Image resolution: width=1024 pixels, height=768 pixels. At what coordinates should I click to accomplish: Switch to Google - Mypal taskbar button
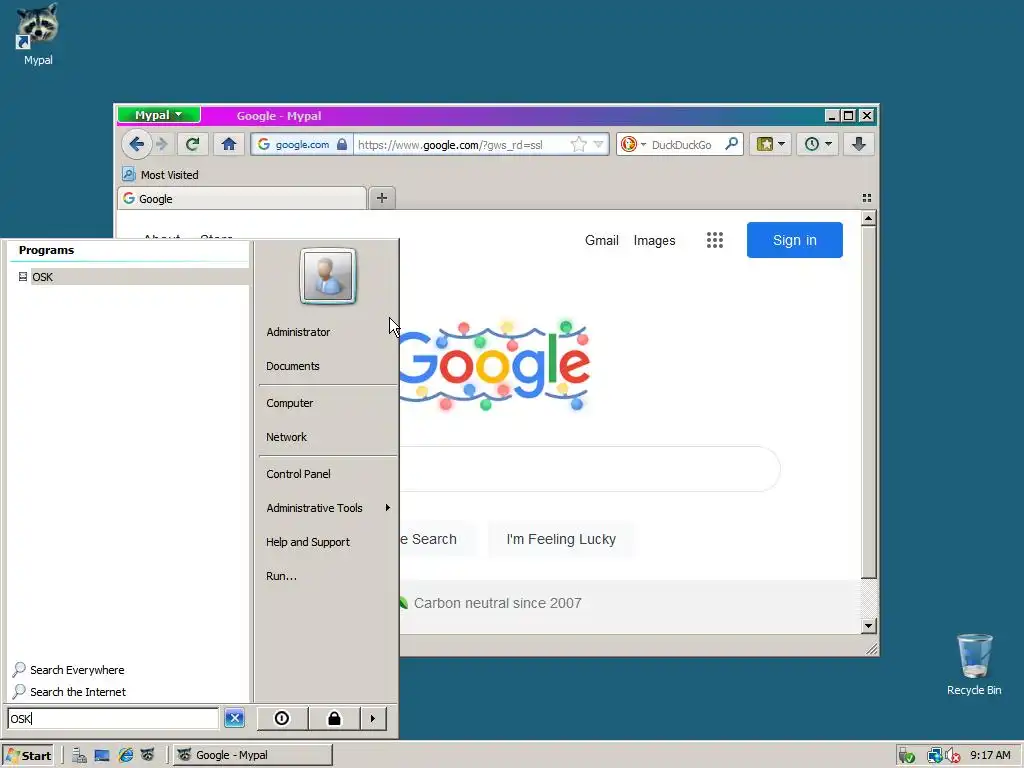pos(253,755)
